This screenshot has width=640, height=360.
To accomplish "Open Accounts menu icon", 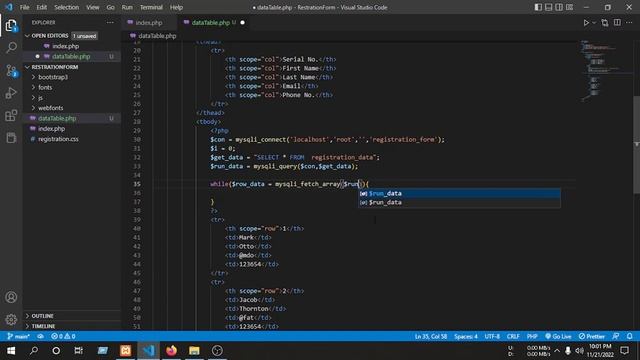I will coord(11,297).
